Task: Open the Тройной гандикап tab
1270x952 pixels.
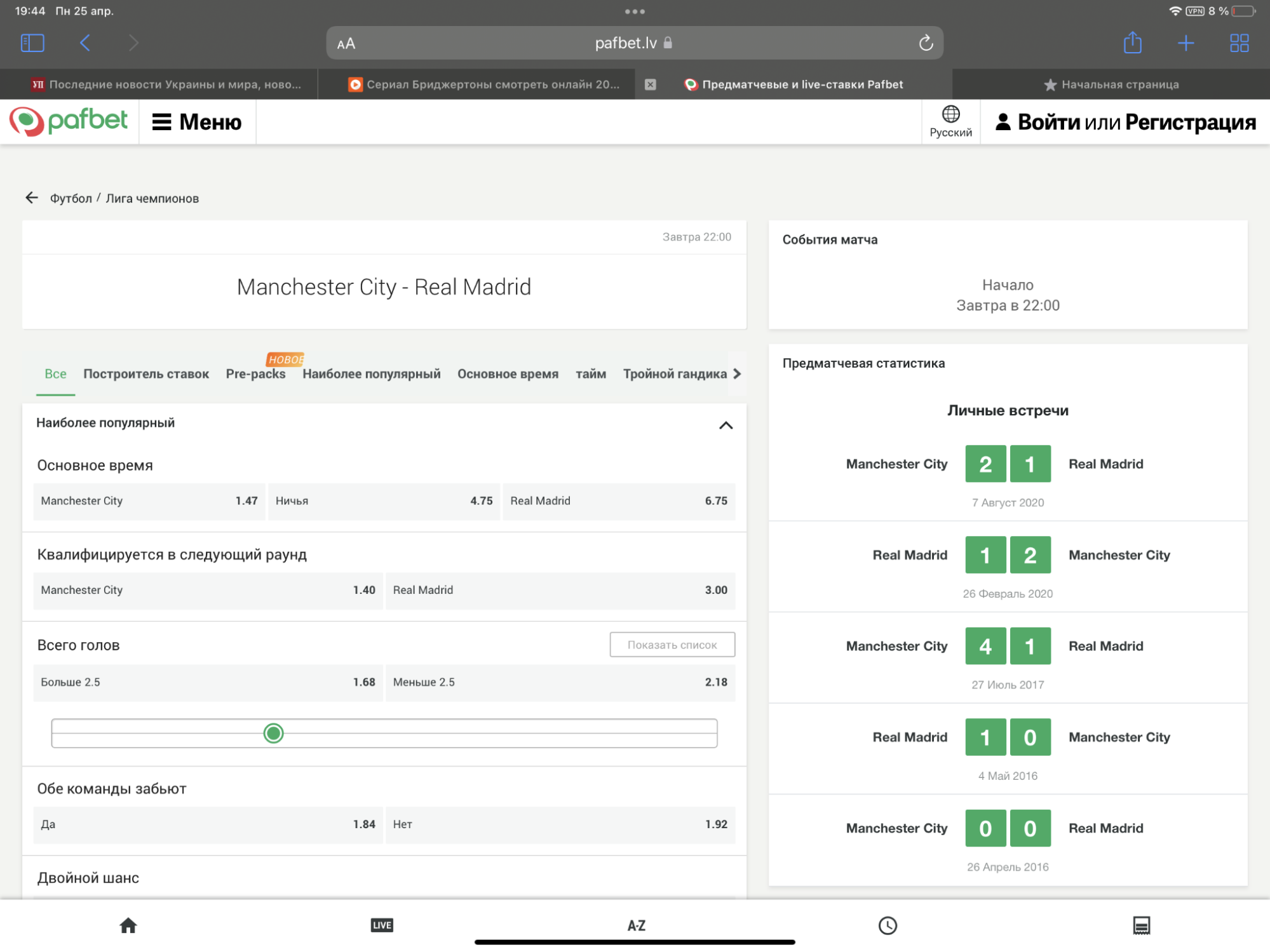Action: click(x=675, y=374)
